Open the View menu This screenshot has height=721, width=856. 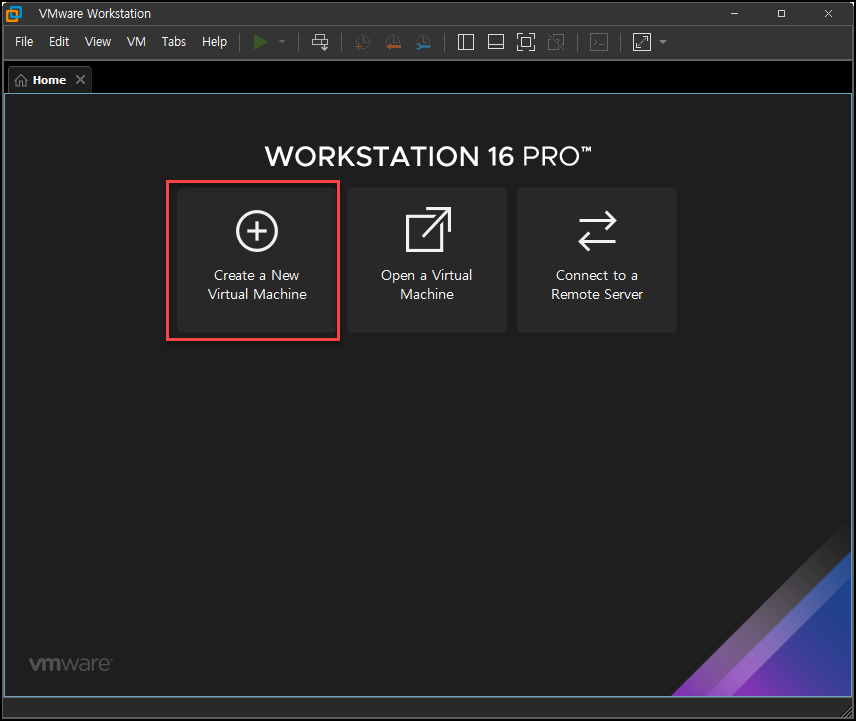coord(98,42)
